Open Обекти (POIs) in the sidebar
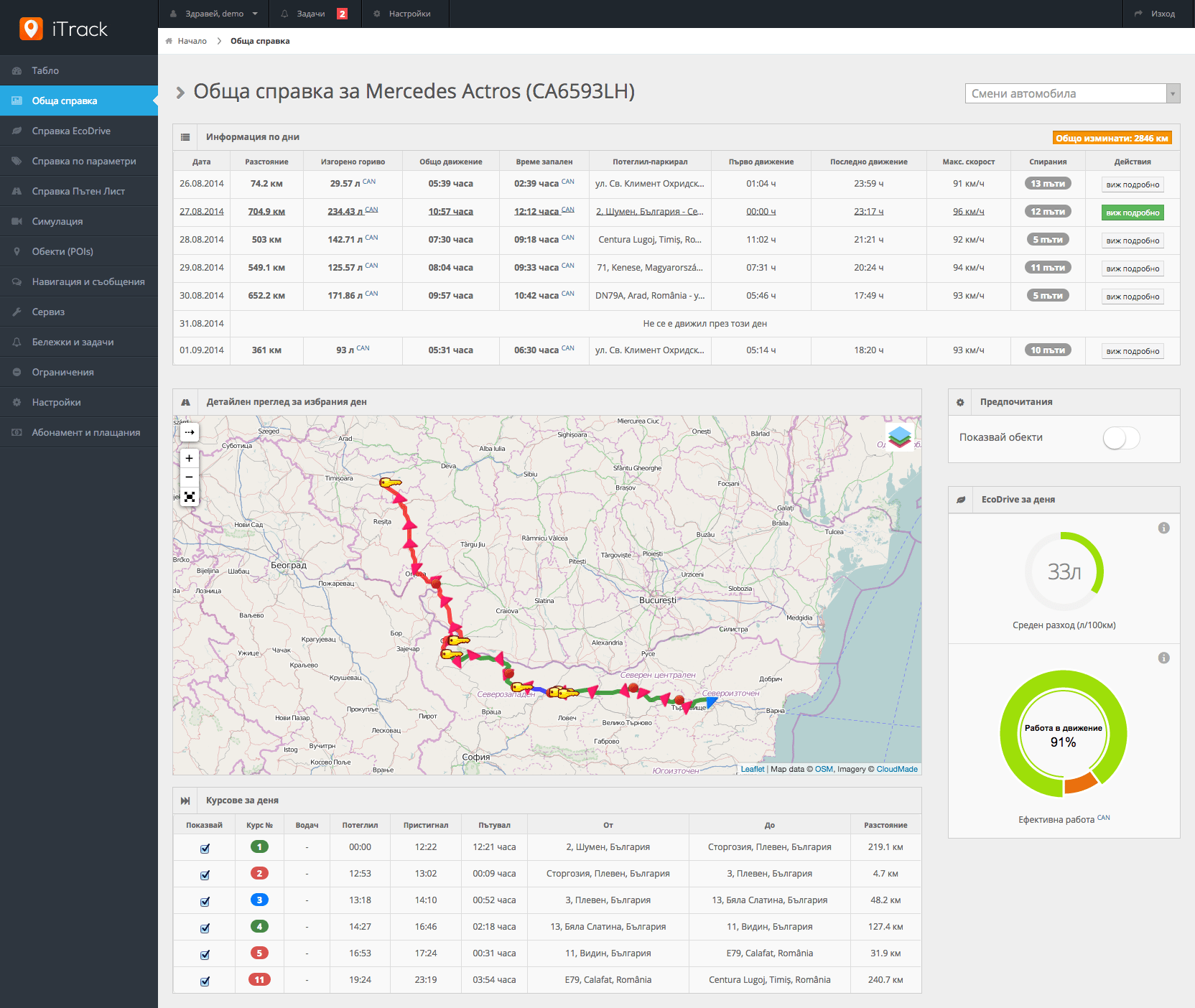Image resolution: width=1195 pixels, height=1008 pixels. (x=79, y=251)
